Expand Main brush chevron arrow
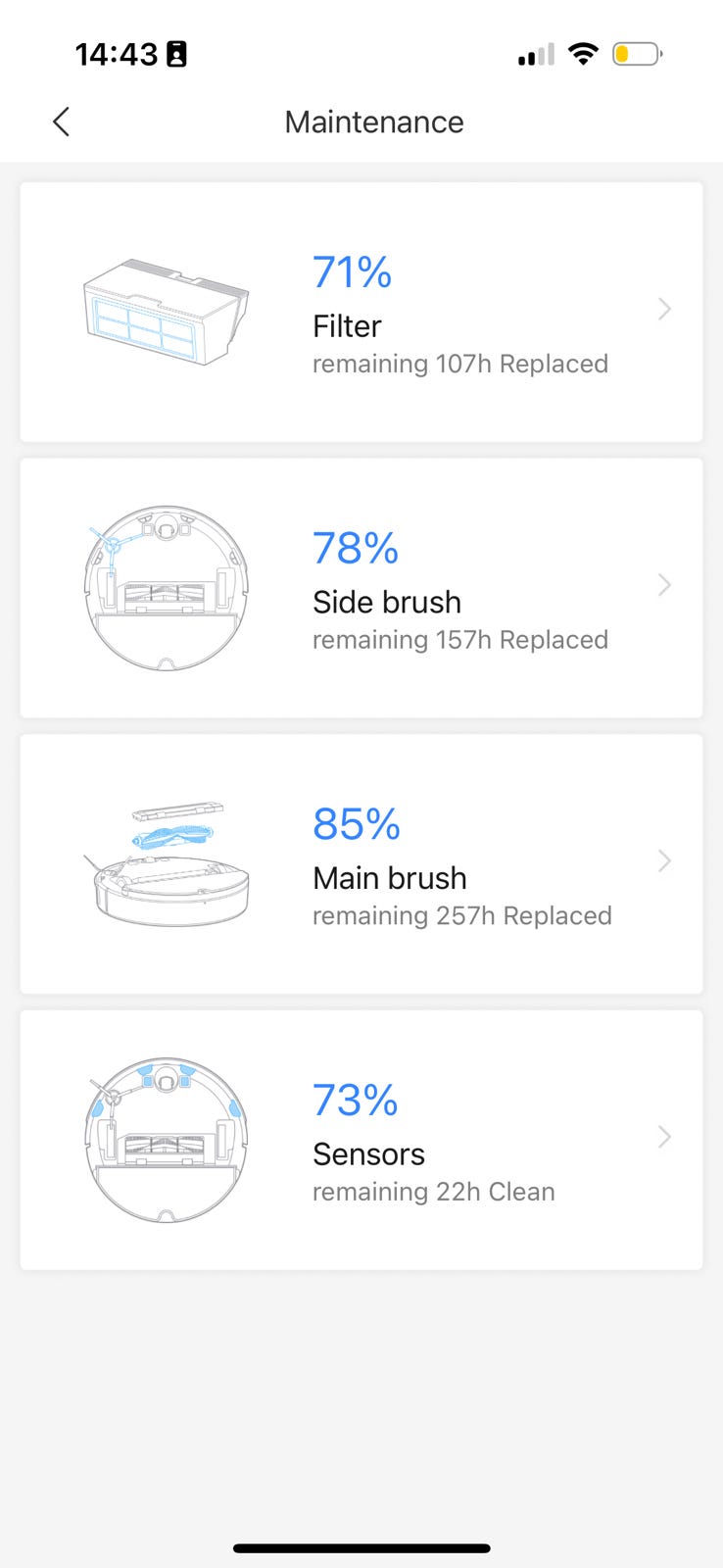 click(x=664, y=861)
